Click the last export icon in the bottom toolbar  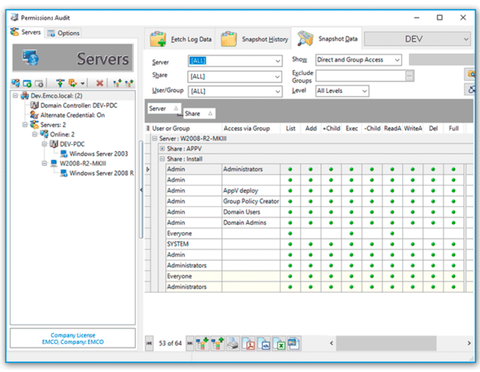[x=294, y=343]
